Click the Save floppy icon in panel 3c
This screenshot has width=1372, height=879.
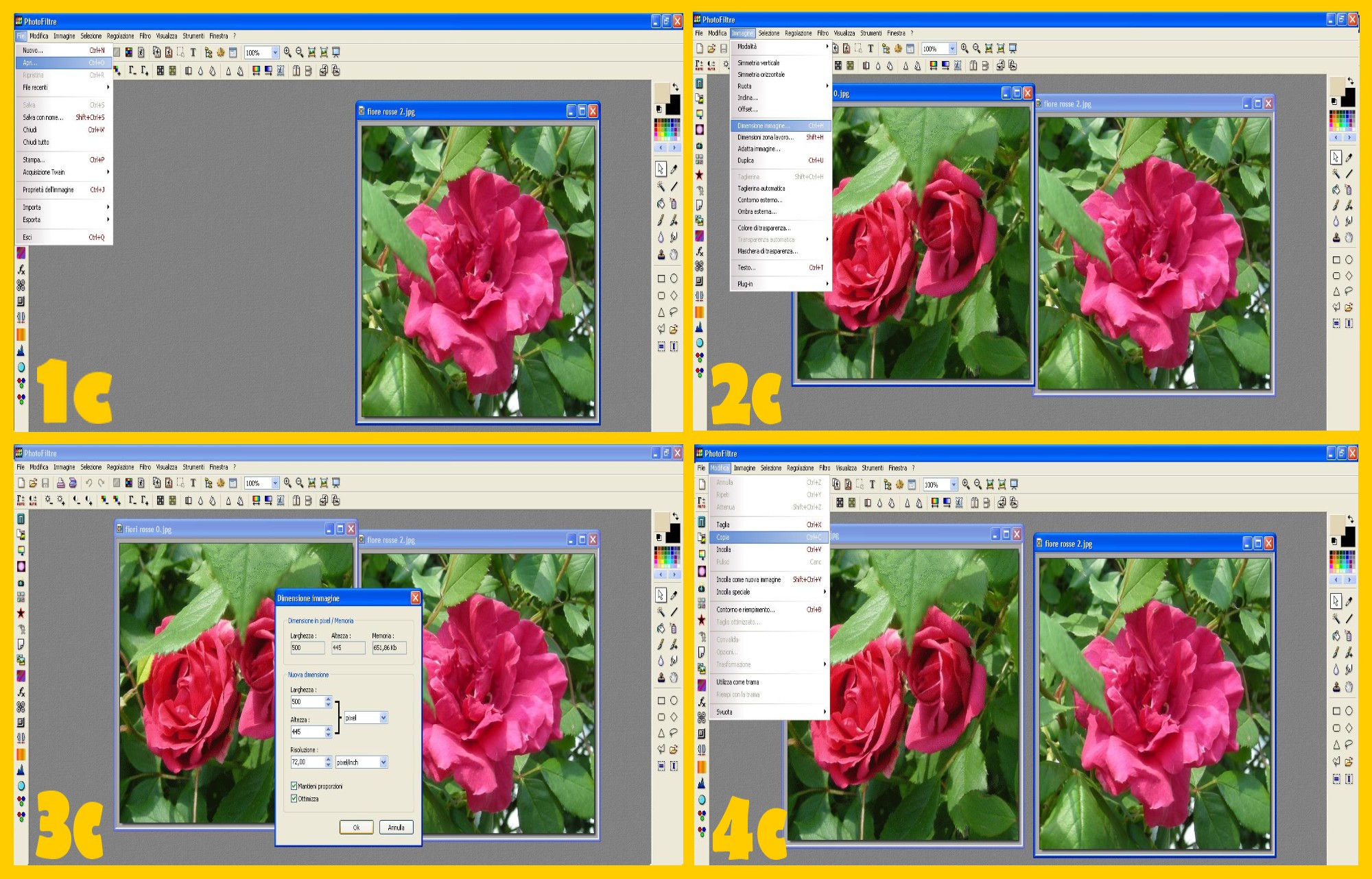click(45, 483)
